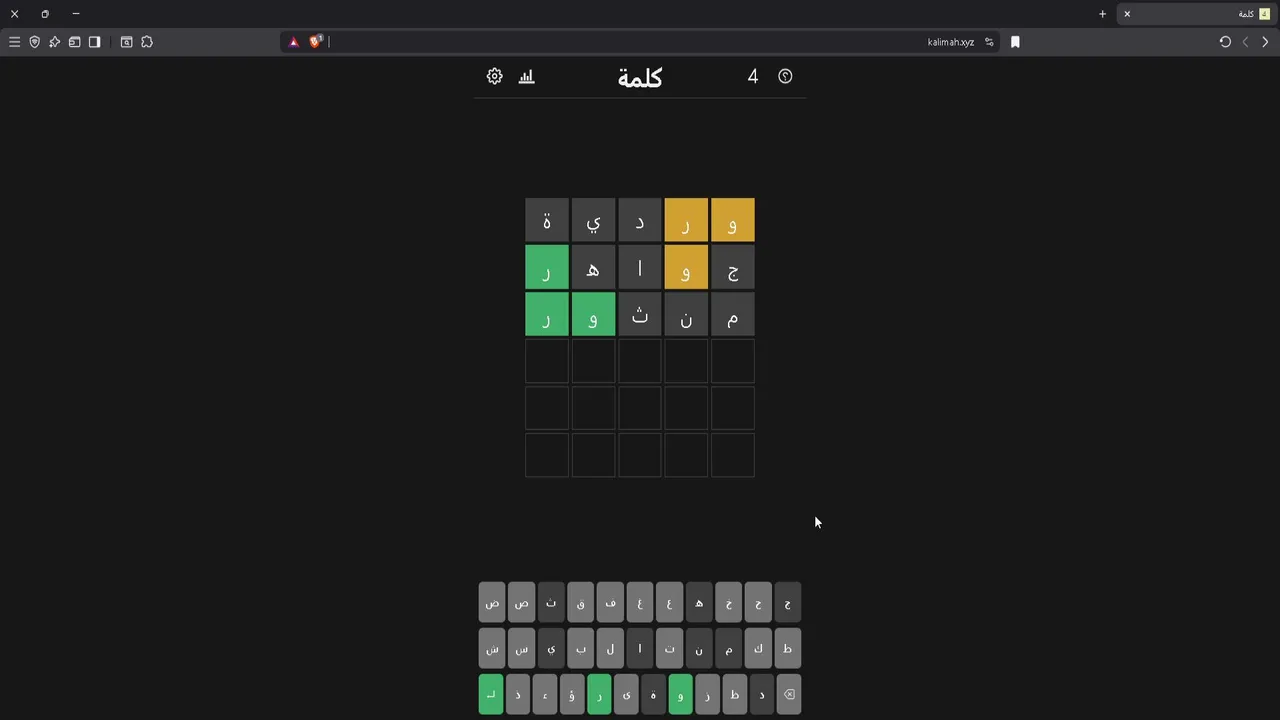The height and width of the screenshot is (720, 1280).
Task: Tap the ز keyboard key
Action: 707,694
